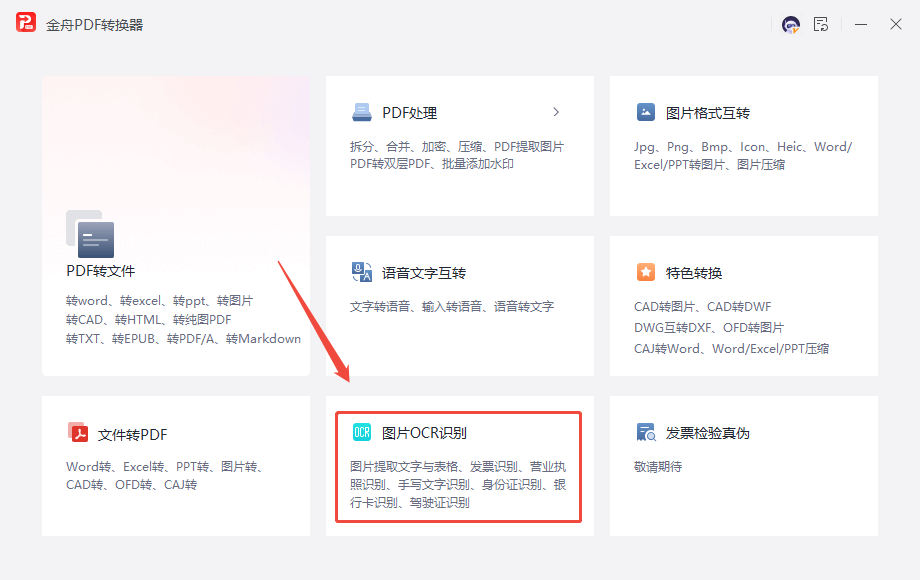Select the 文件转PDF card title
This screenshot has width=920, height=580.
132,435
